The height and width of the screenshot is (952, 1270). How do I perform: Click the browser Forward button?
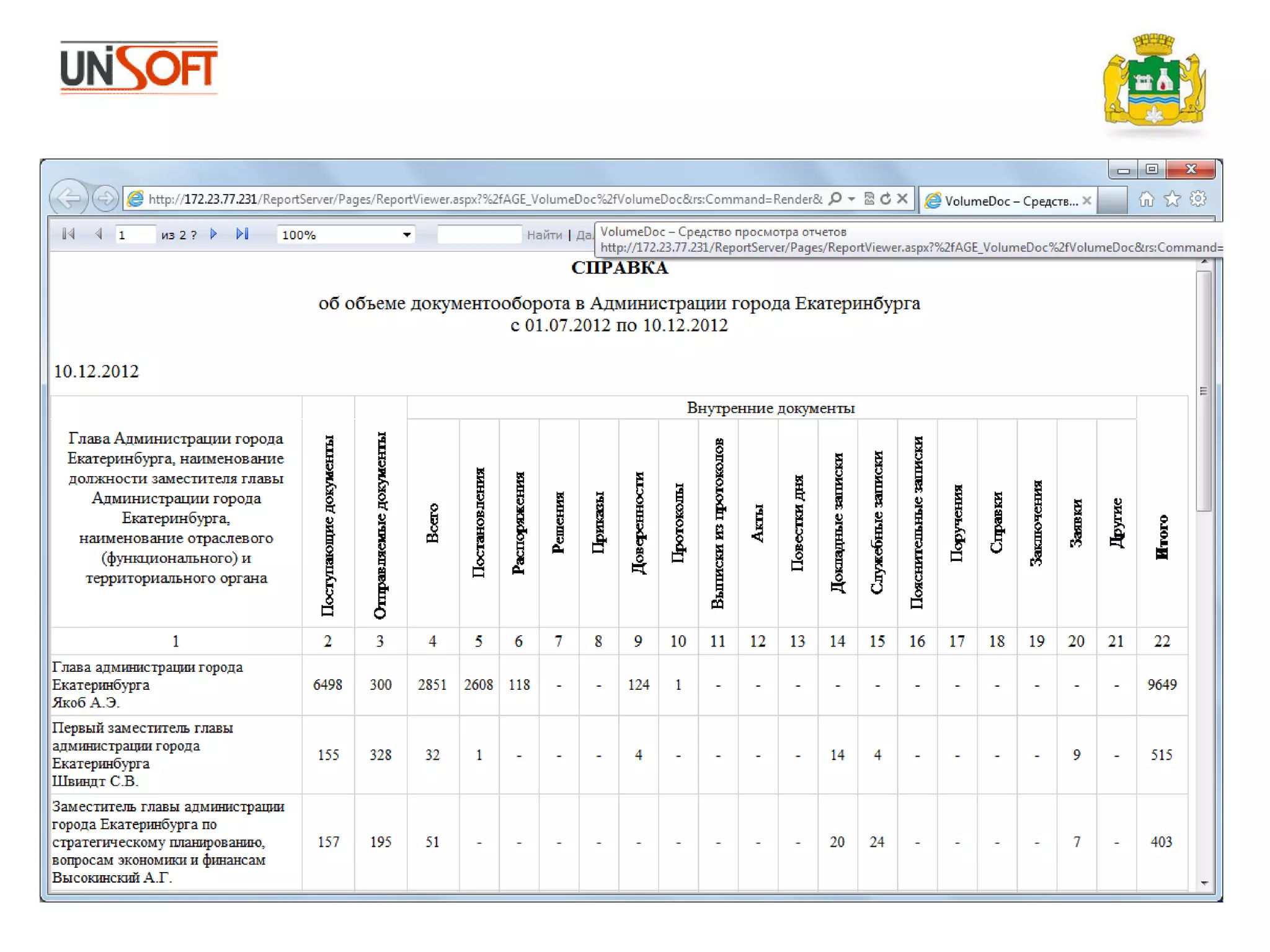105,198
